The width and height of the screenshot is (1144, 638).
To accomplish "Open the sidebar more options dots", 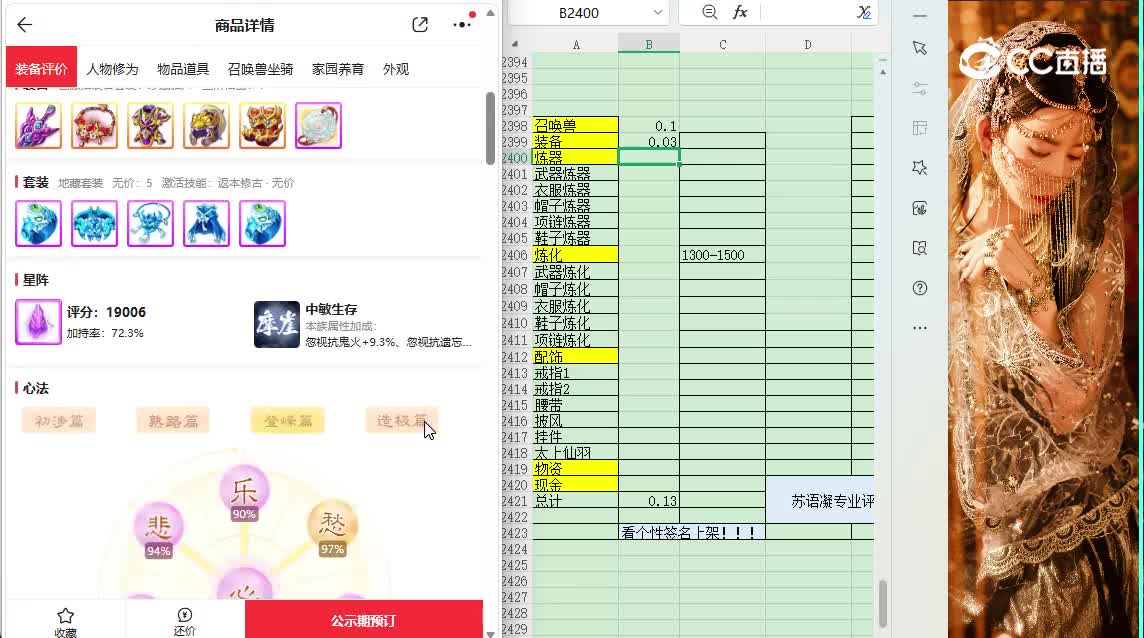I will 919,328.
